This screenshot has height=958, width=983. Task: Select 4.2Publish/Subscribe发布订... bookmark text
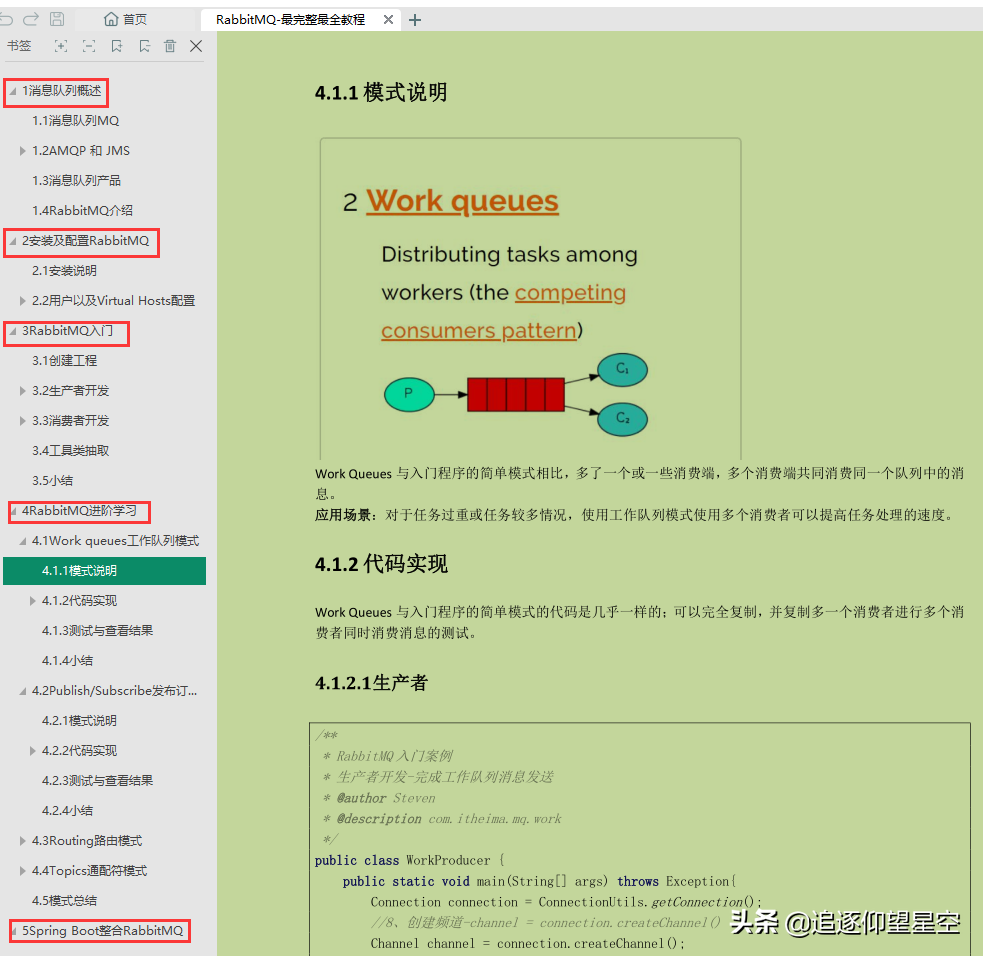click(x=114, y=691)
